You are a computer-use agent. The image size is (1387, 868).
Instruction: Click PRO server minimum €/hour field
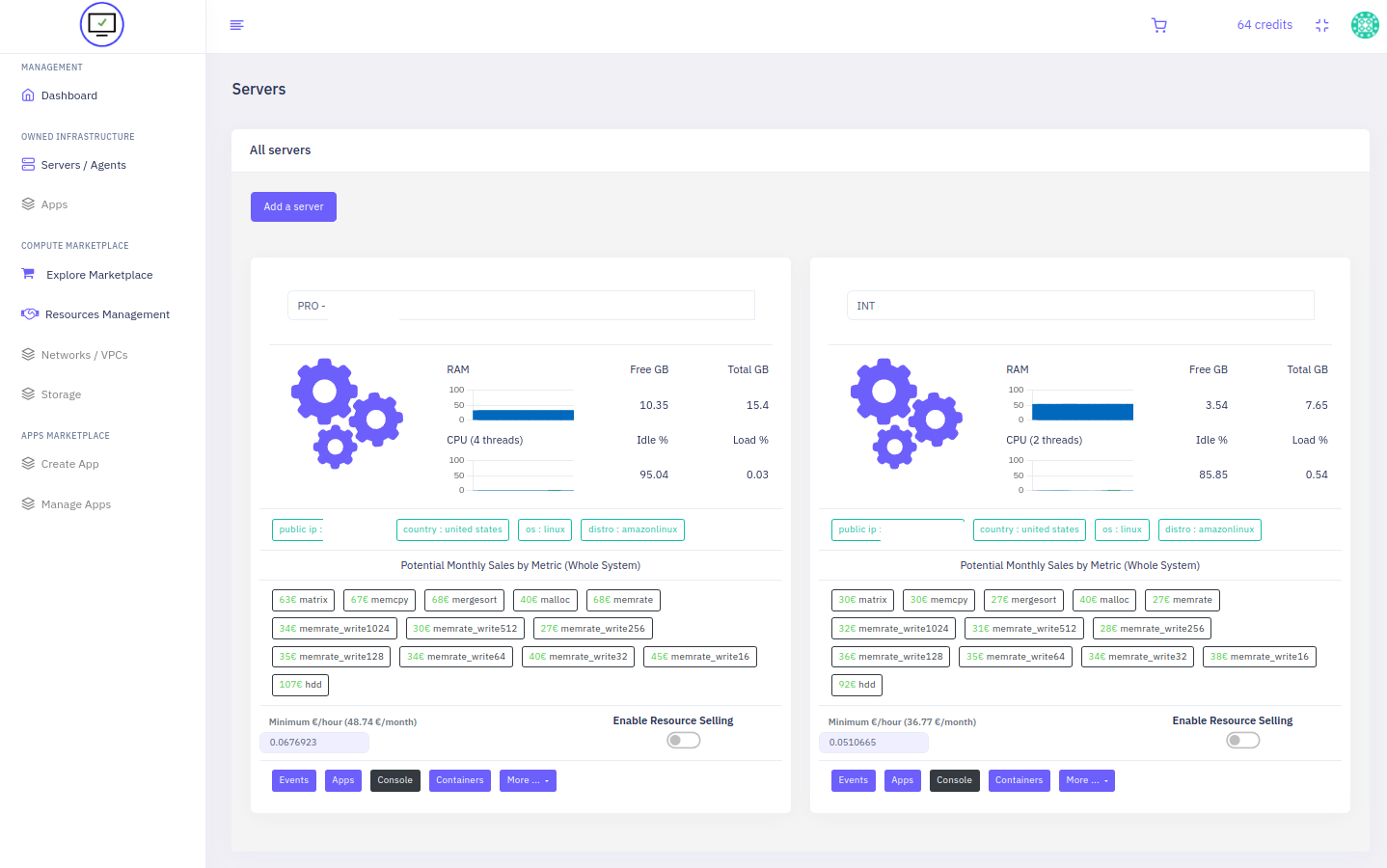coord(314,743)
